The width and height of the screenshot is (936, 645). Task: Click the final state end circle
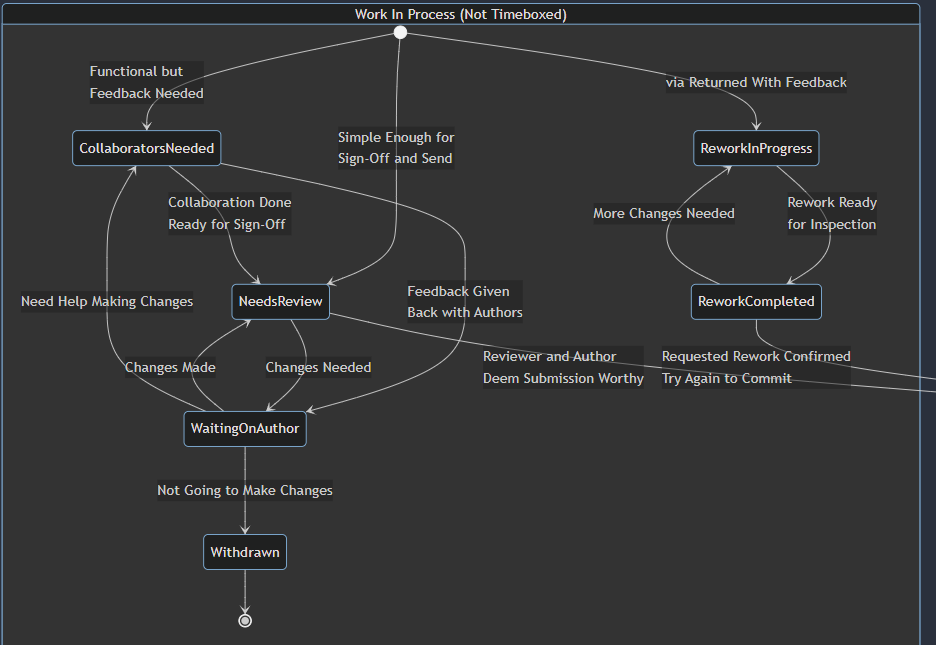(245, 620)
